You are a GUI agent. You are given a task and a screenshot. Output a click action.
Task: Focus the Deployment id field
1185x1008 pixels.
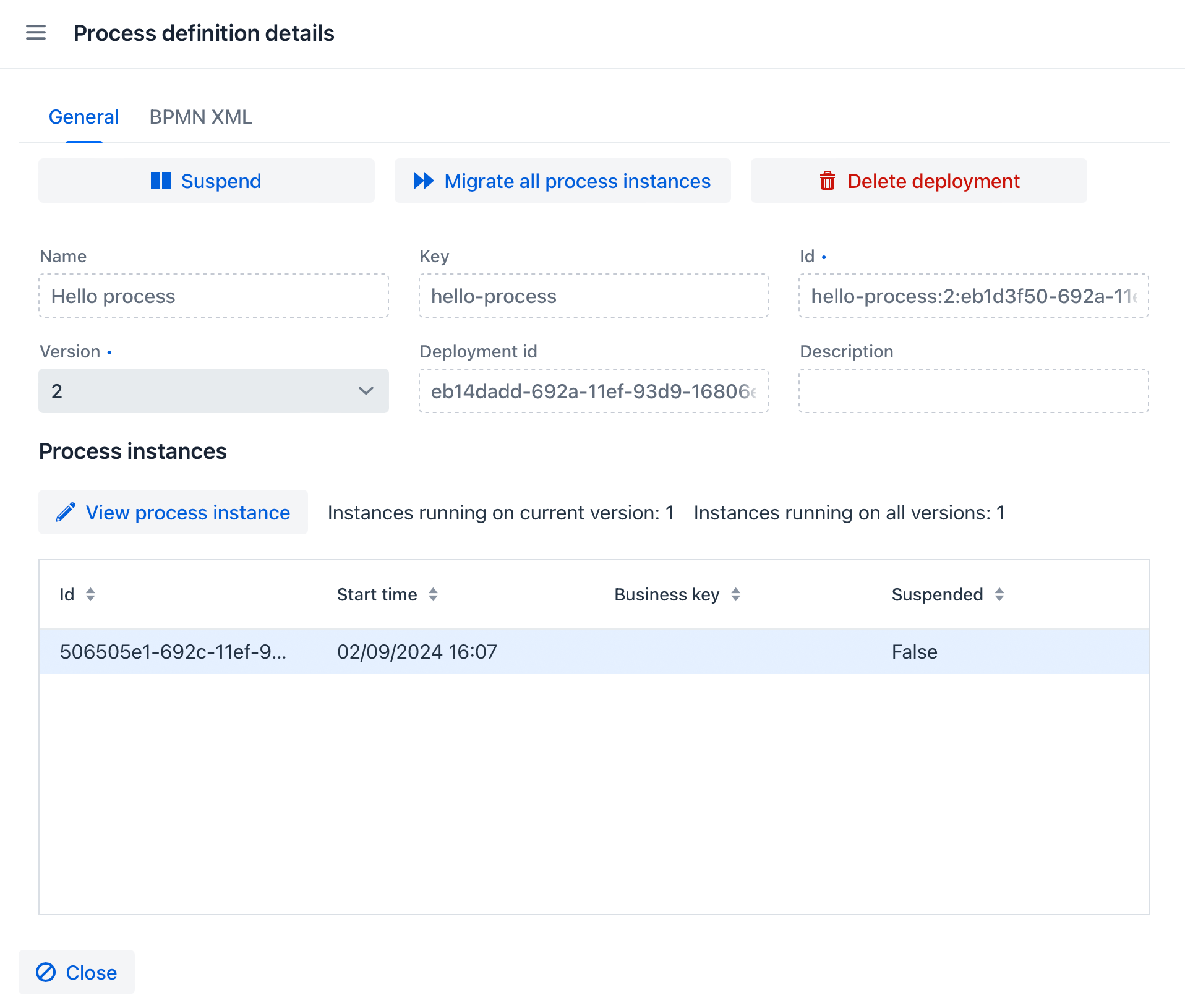pos(593,391)
